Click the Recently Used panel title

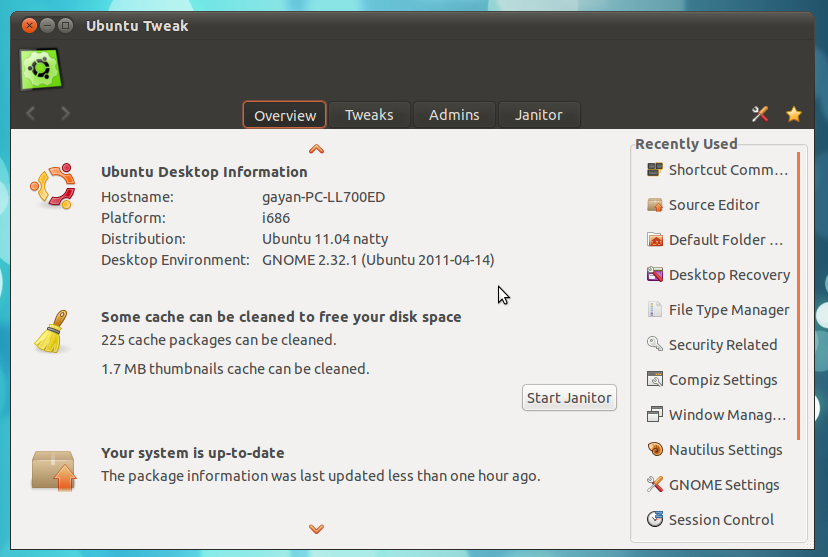686,144
